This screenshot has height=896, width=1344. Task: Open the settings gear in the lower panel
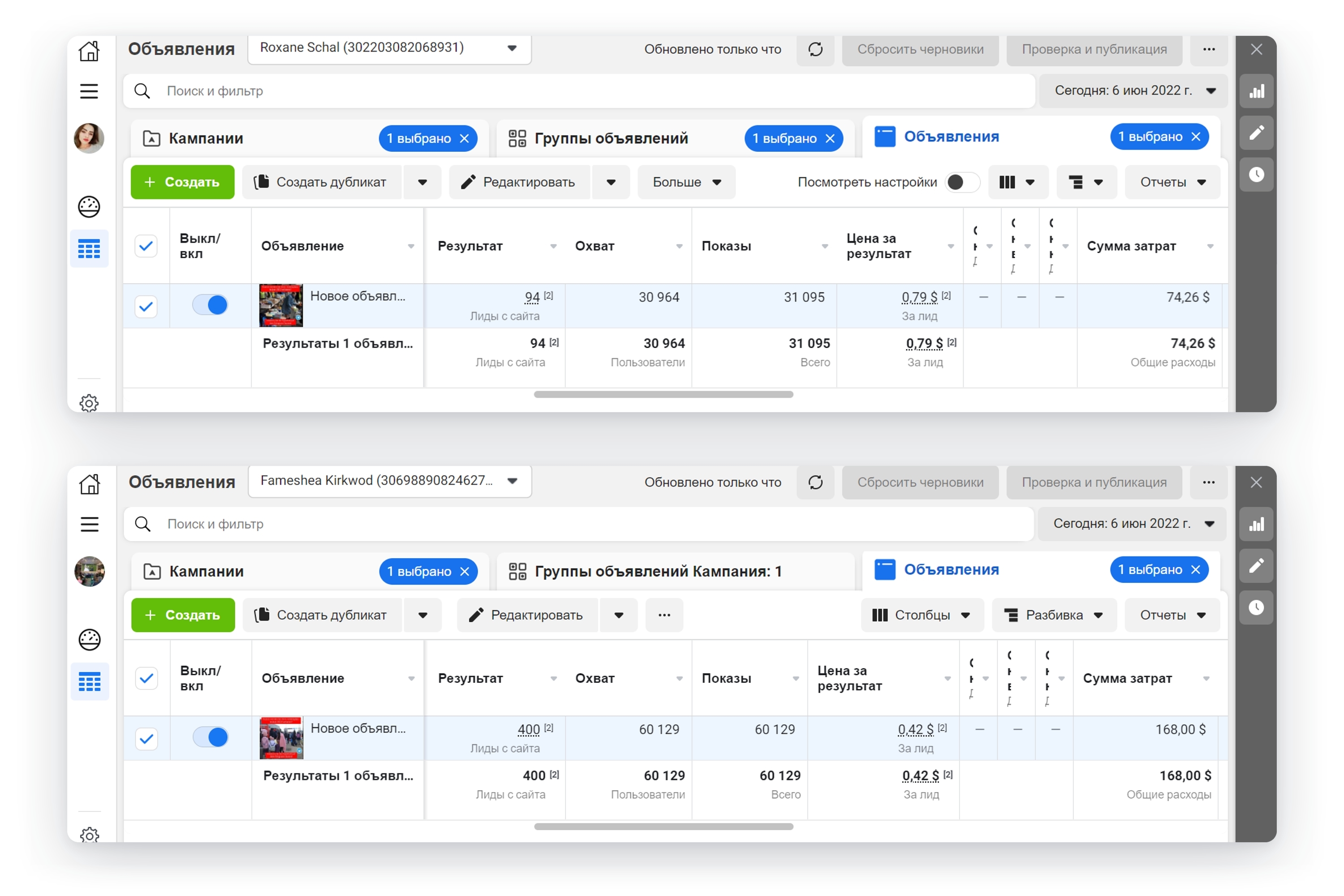[x=89, y=836]
